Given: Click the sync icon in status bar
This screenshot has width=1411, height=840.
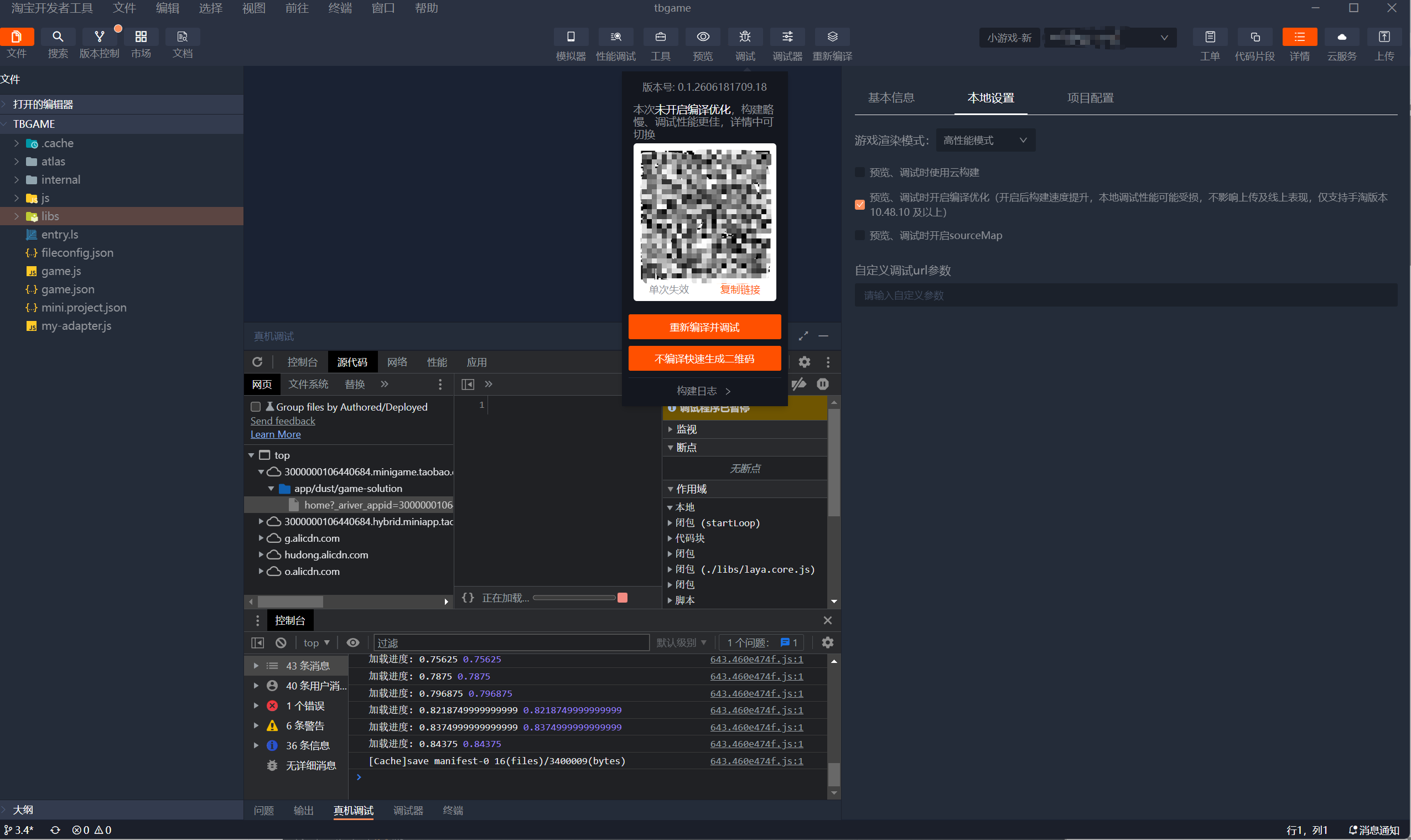Looking at the screenshot, I should pos(55,830).
